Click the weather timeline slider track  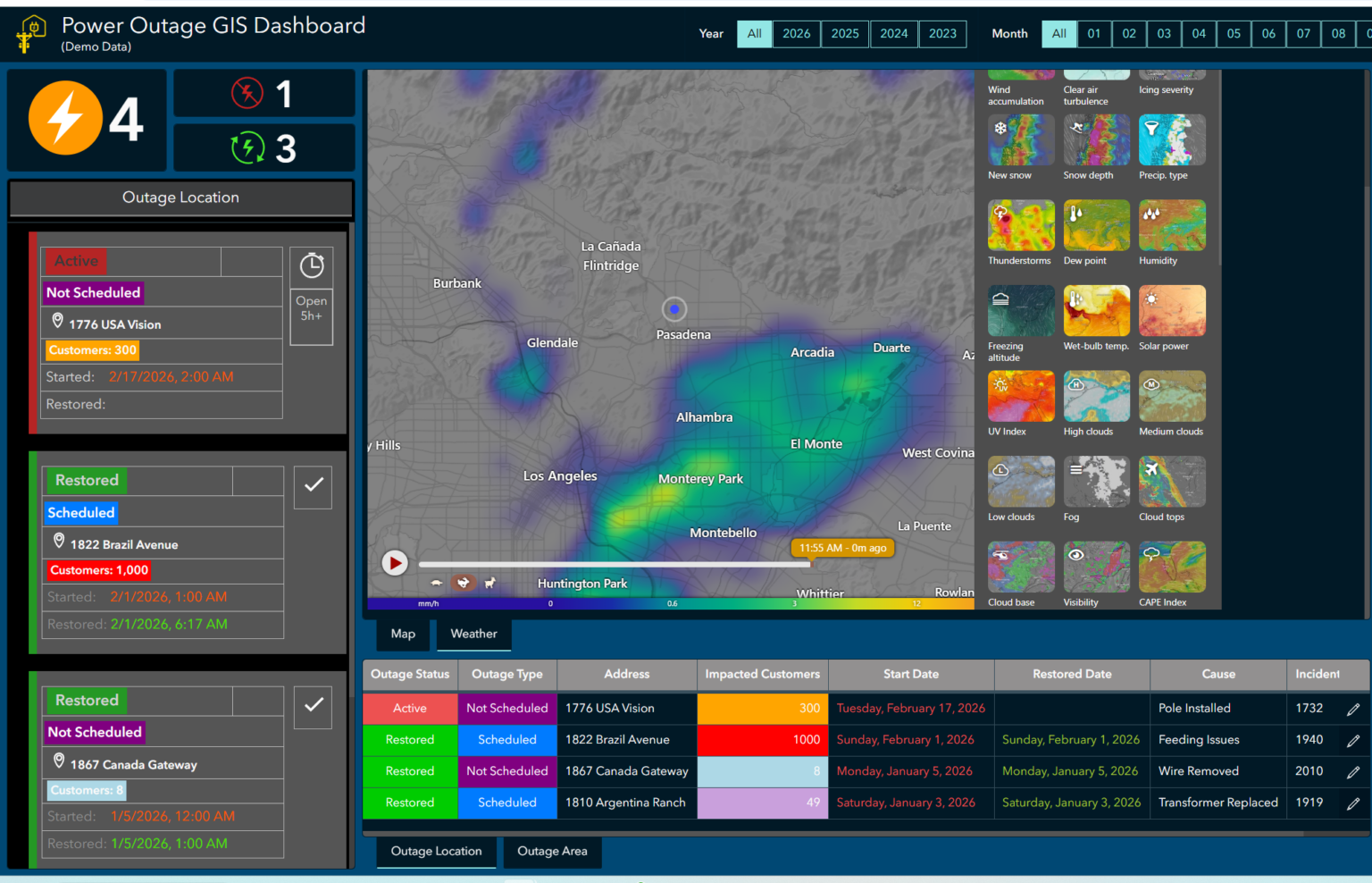pos(615,564)
